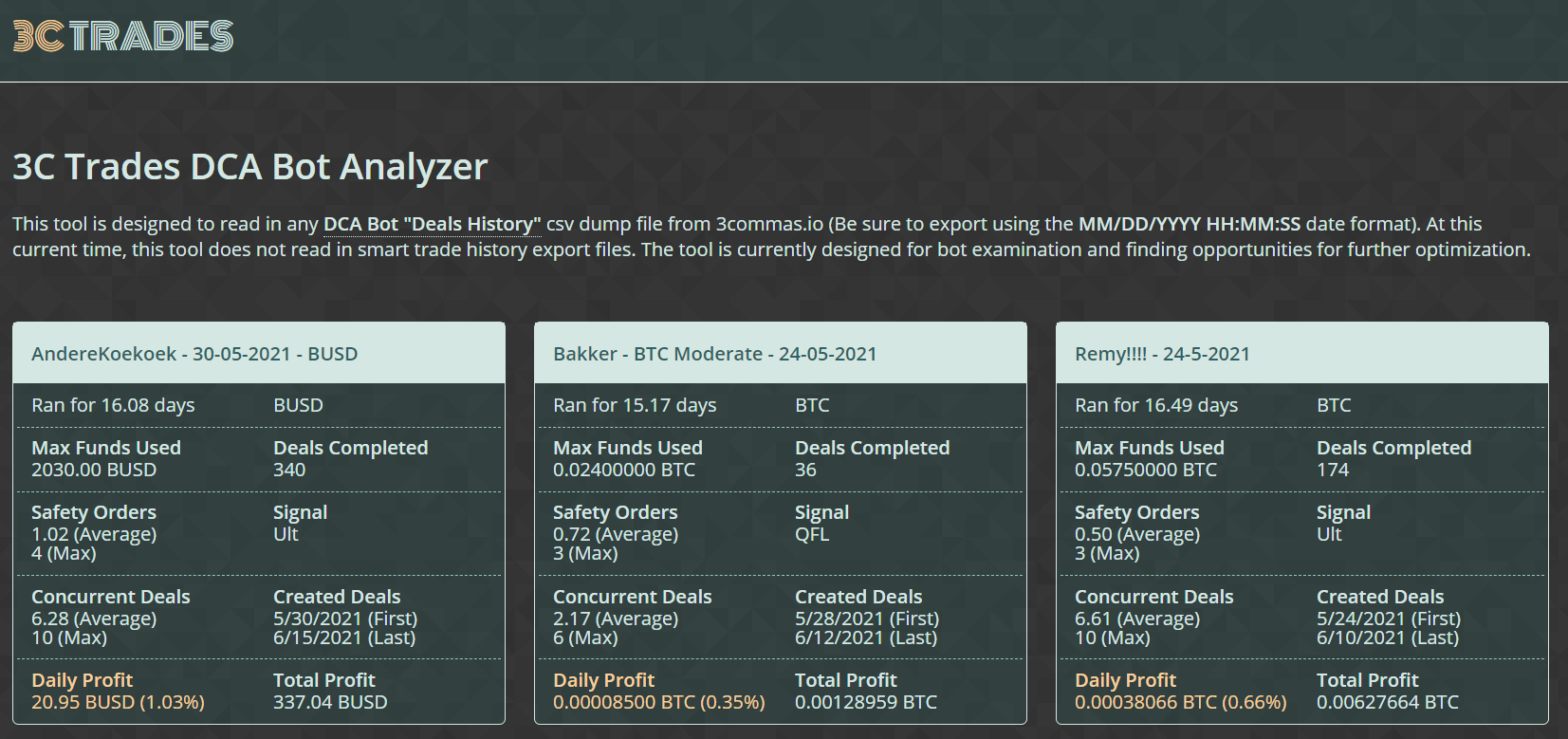Click "Max Funds Used" label in Remy card
Screen dimensions: 1568x739
coord(1150,448)
